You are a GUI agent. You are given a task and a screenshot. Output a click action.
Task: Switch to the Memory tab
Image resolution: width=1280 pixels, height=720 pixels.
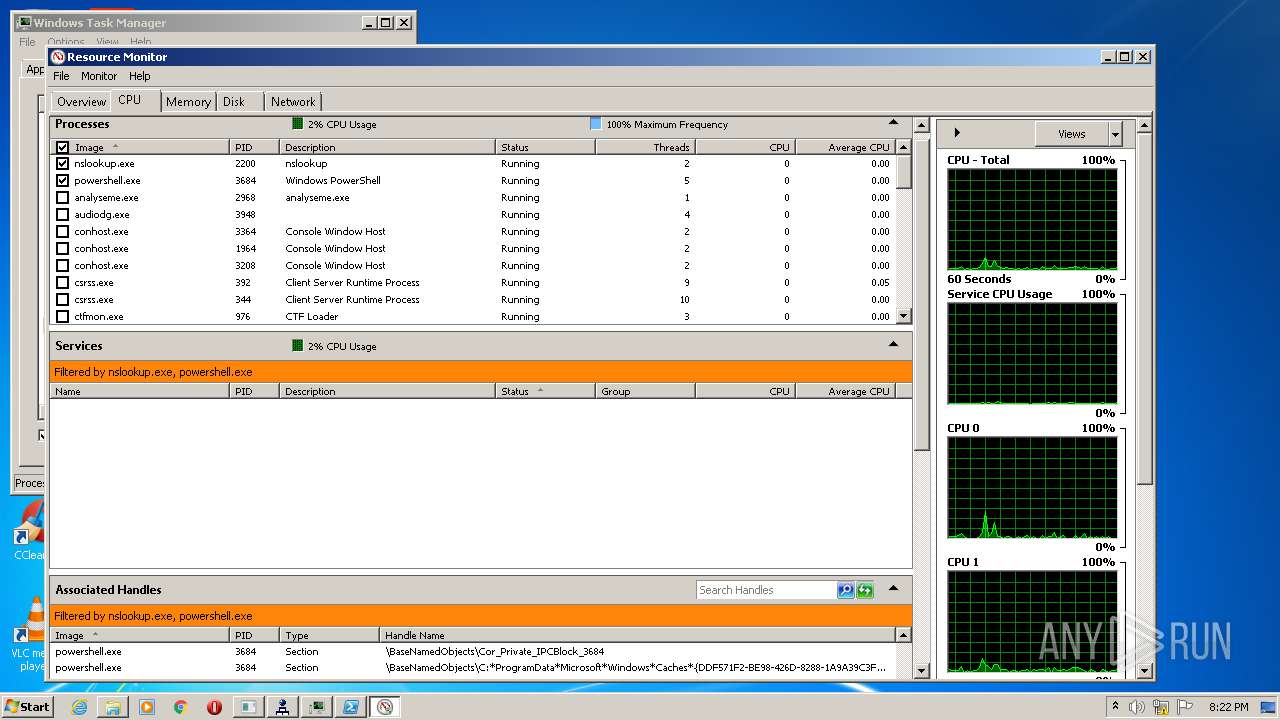(188, 102)
